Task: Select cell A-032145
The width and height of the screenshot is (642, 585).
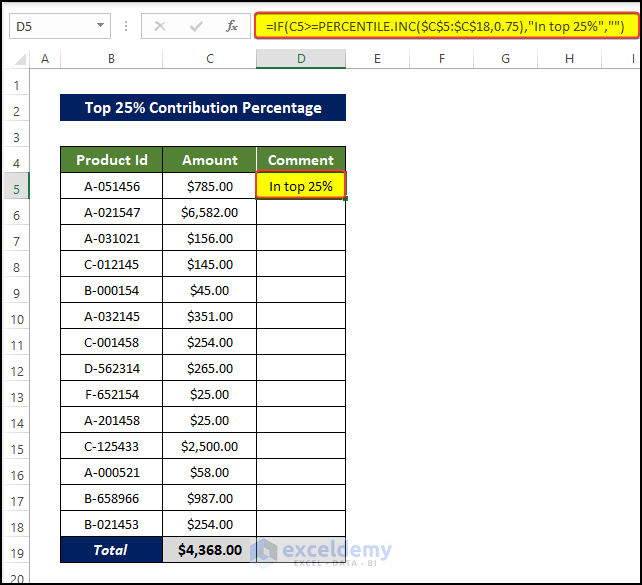Action: click(111, 316)
